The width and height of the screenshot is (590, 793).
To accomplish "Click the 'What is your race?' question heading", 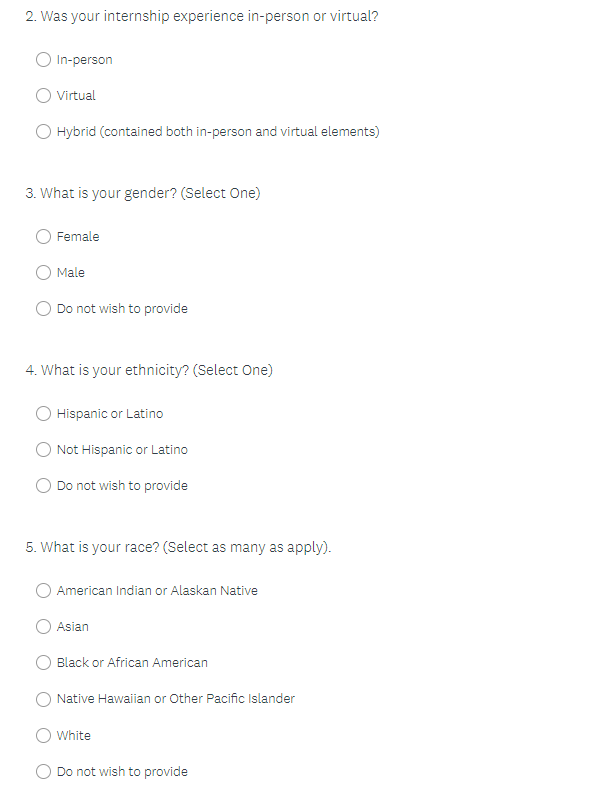I will 178,547.
